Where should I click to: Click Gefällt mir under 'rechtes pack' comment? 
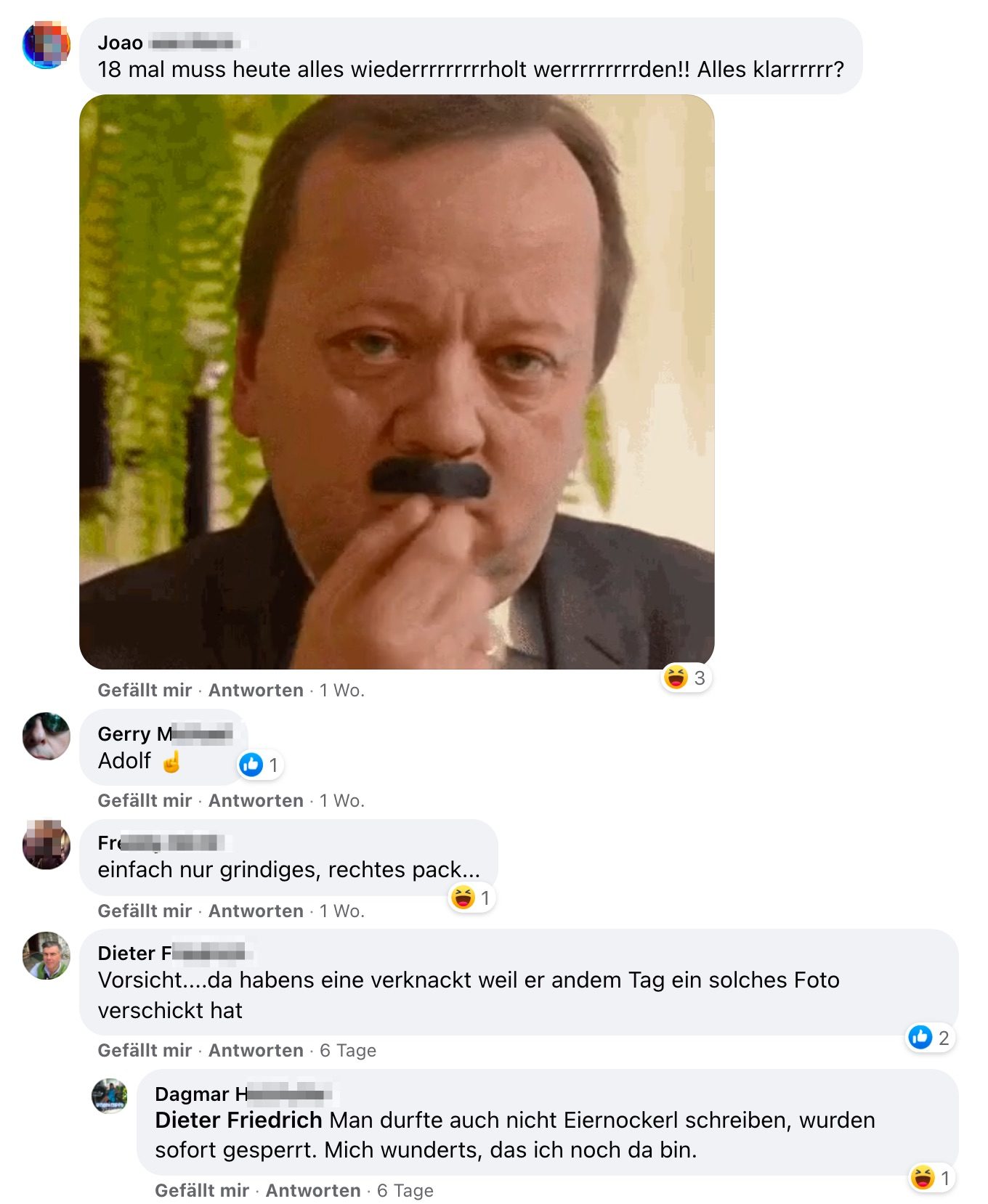(x=145, y=911)
